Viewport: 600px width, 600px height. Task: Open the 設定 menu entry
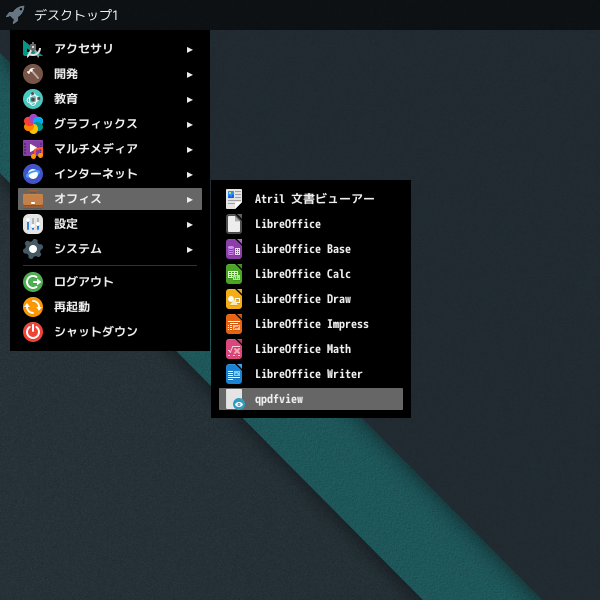110,224
